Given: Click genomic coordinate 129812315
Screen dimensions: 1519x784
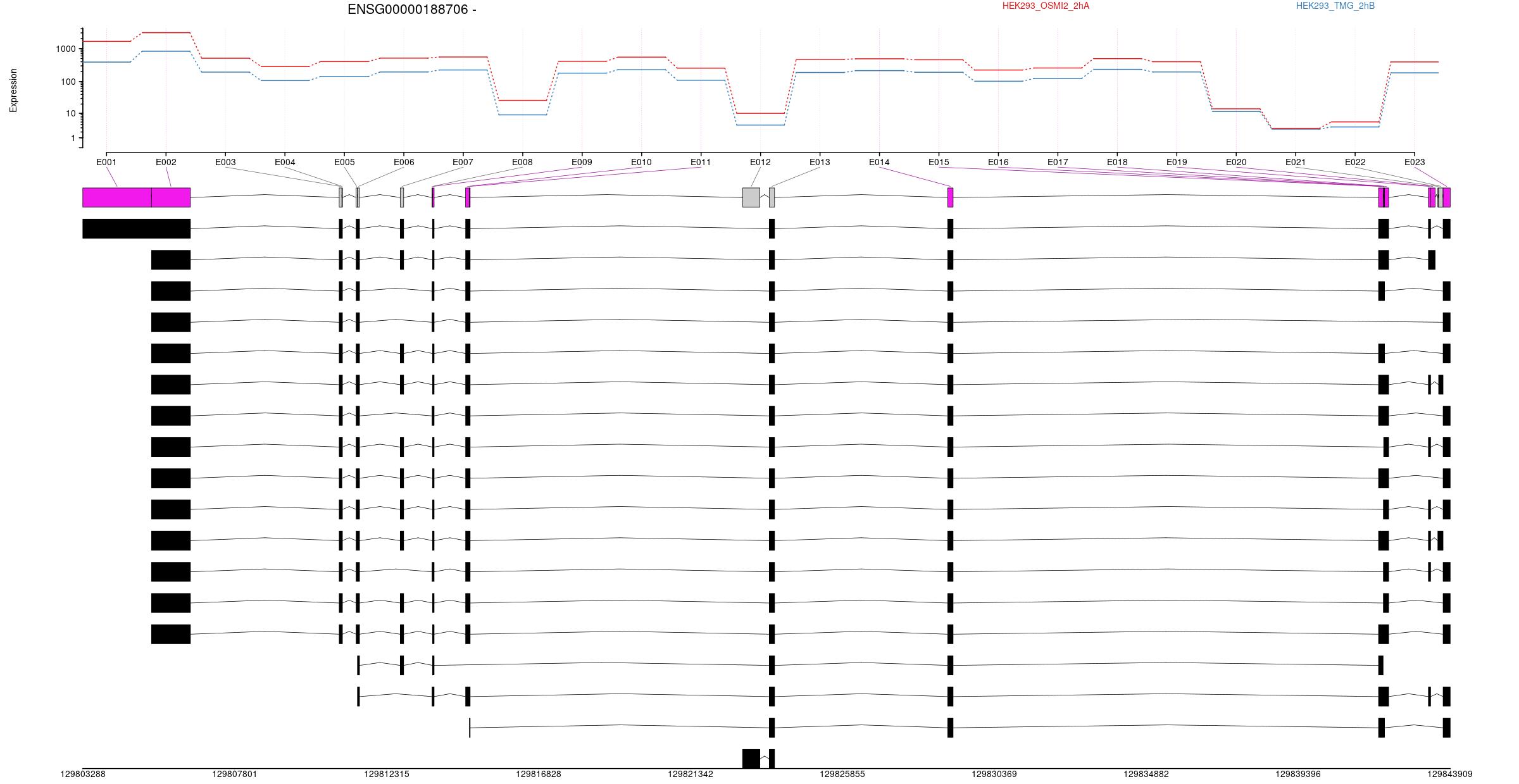Looking at the screenshot, I should point(387,774).
